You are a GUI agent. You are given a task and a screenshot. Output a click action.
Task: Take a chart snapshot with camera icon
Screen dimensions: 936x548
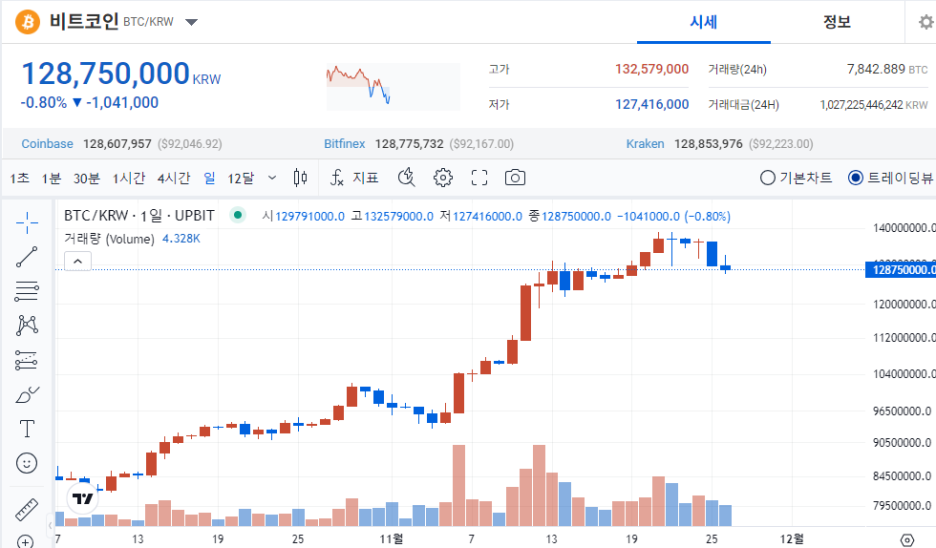[x=515, y=178]
